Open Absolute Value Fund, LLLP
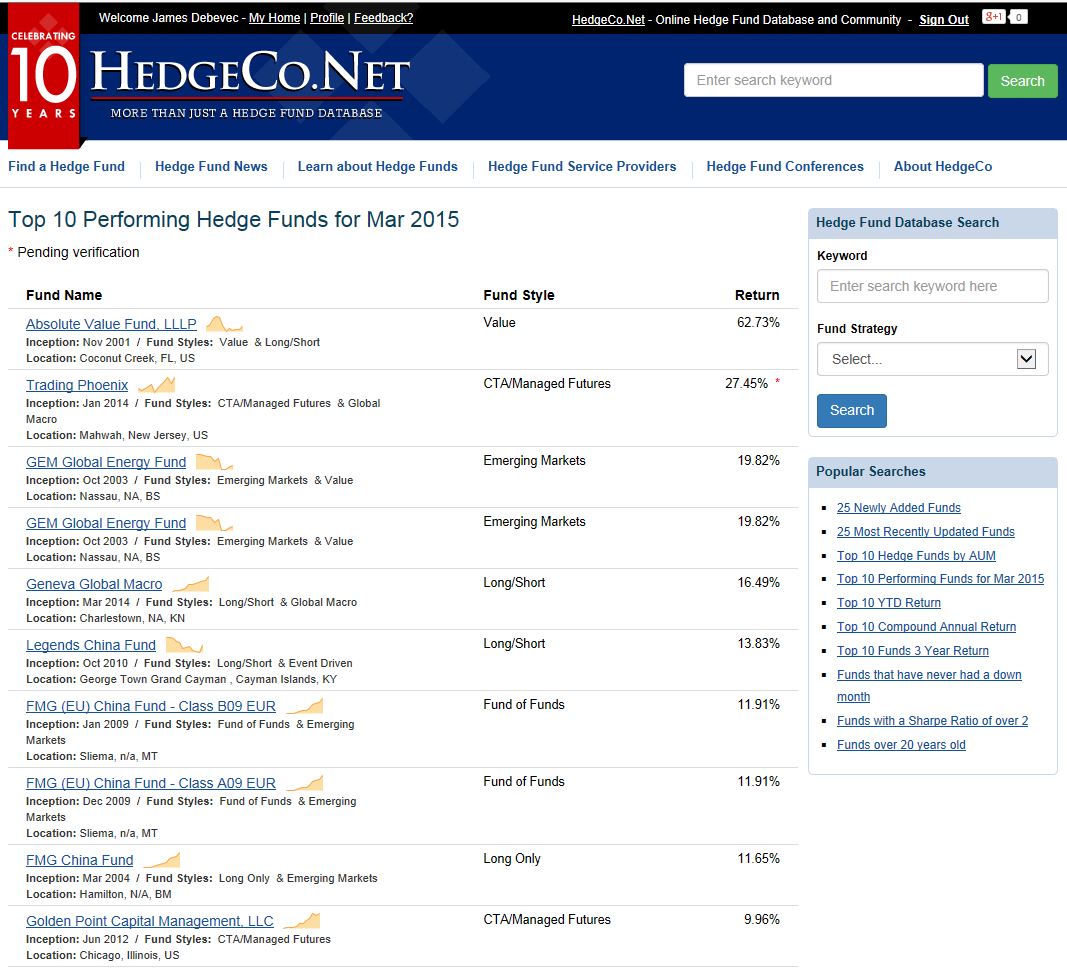Viewport: 1067px width, 973px height. [111, 324]
